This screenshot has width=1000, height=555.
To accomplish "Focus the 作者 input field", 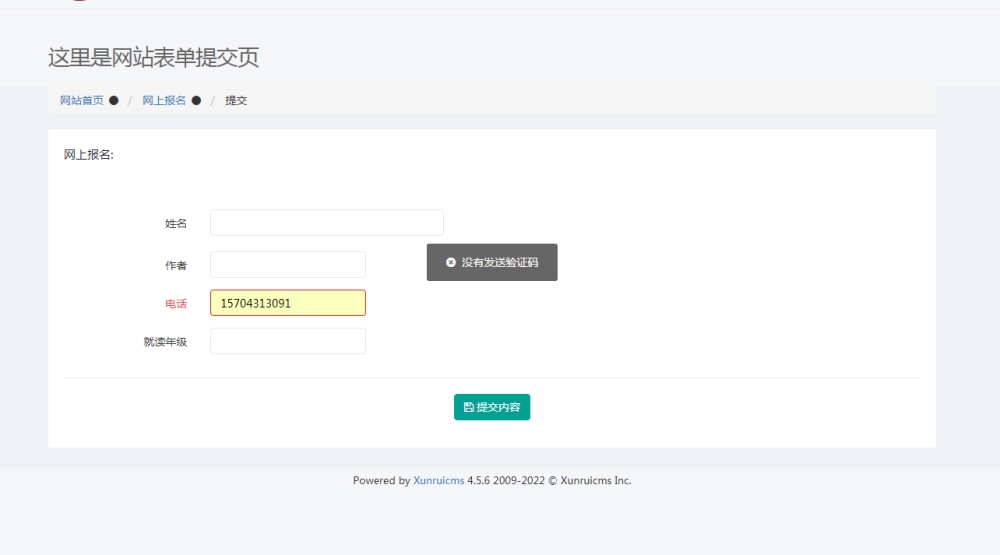I will [288, 265].
